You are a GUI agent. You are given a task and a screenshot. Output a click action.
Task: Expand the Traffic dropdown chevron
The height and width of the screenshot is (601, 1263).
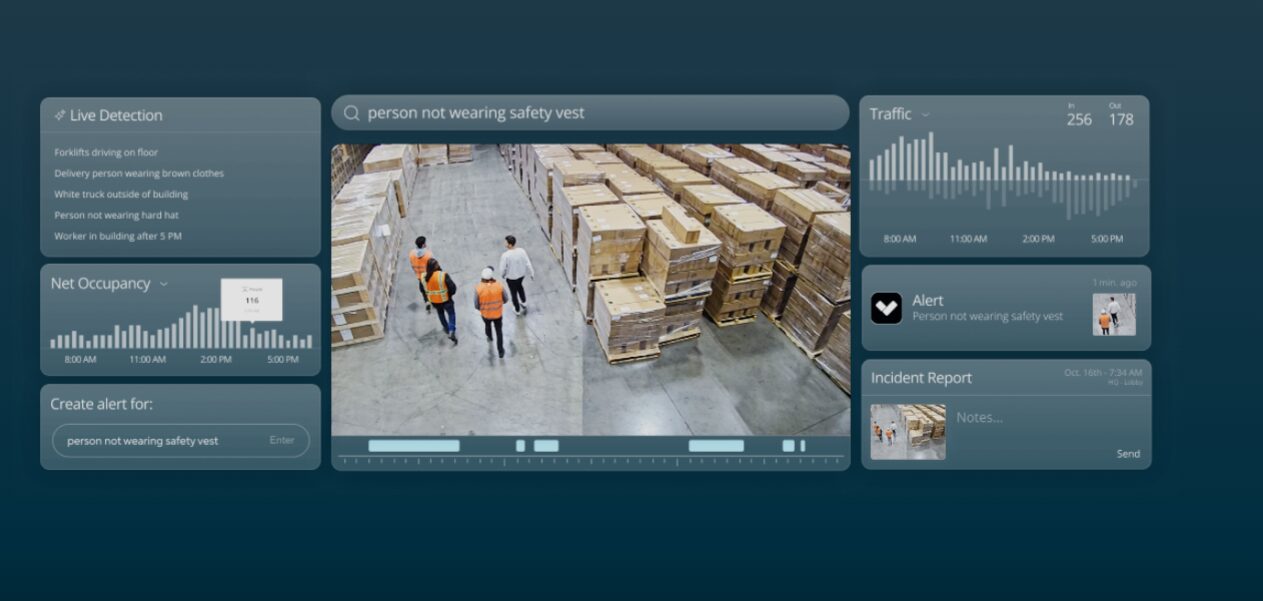coord(926,115)
